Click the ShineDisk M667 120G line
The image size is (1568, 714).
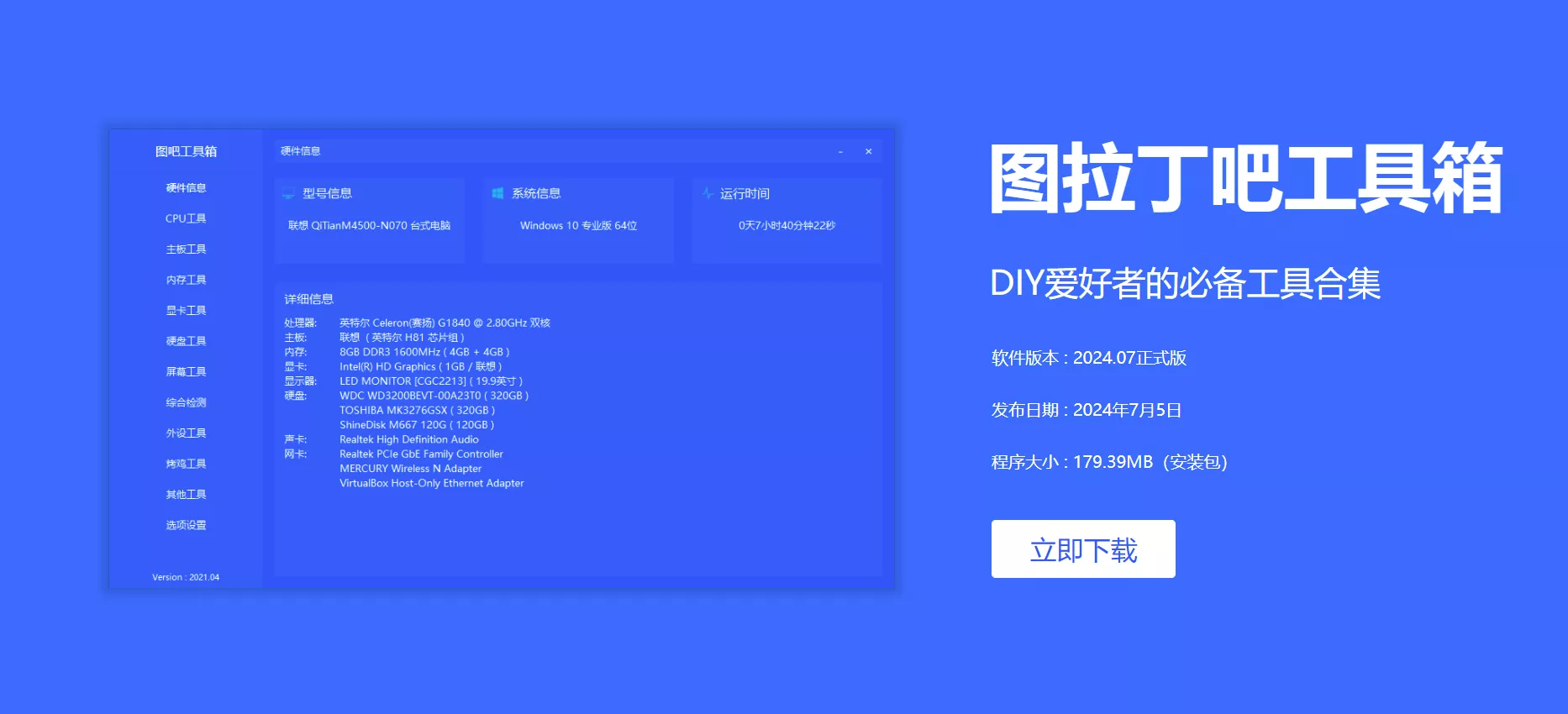pyautogui.click(x=417, y=425)
